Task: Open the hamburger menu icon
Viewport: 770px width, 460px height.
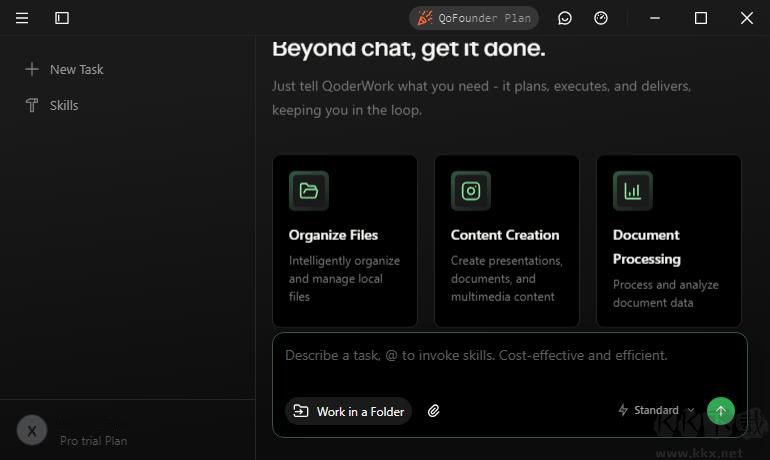Action: 22,18
